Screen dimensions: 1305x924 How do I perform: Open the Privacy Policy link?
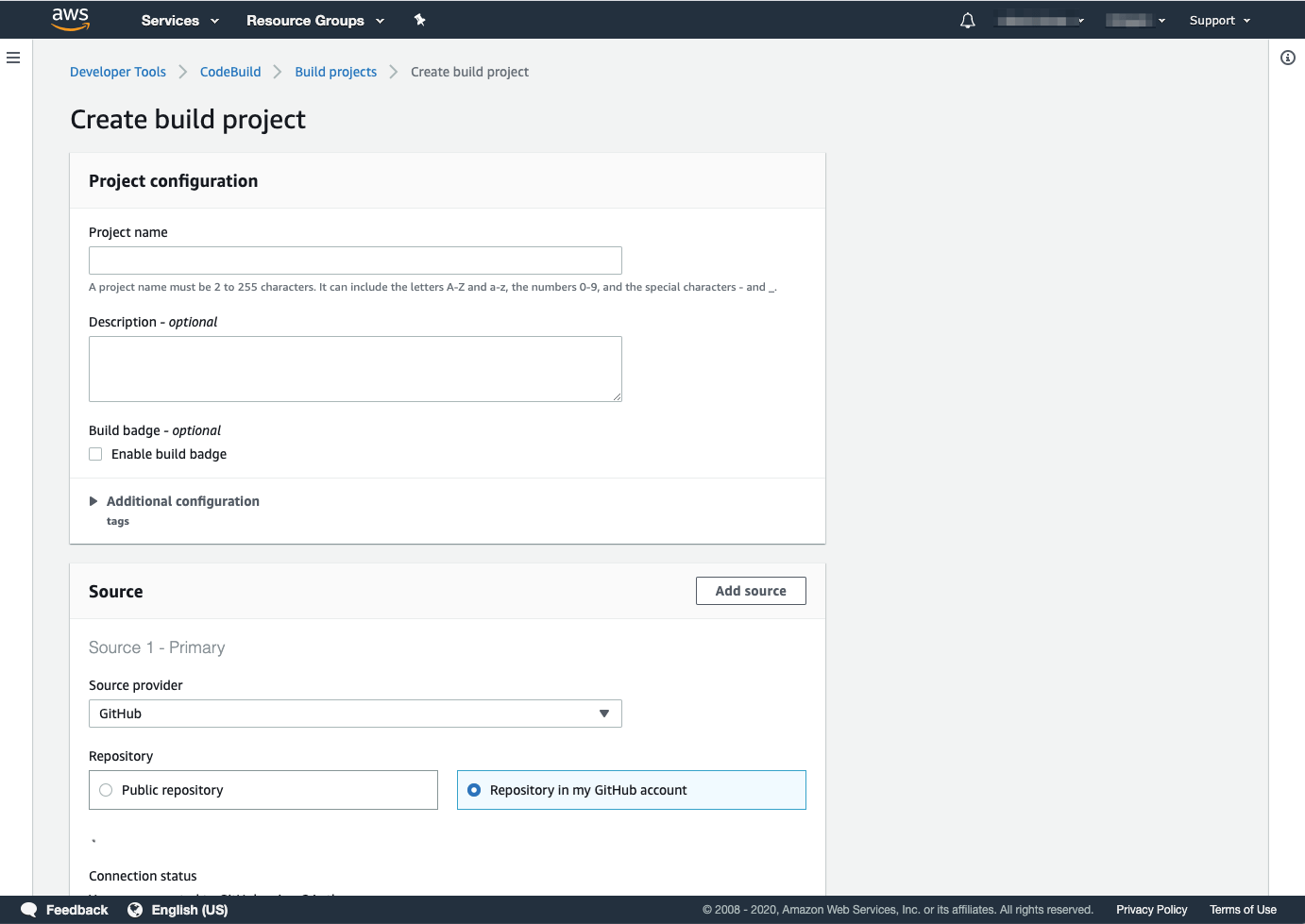(1151, 909)
